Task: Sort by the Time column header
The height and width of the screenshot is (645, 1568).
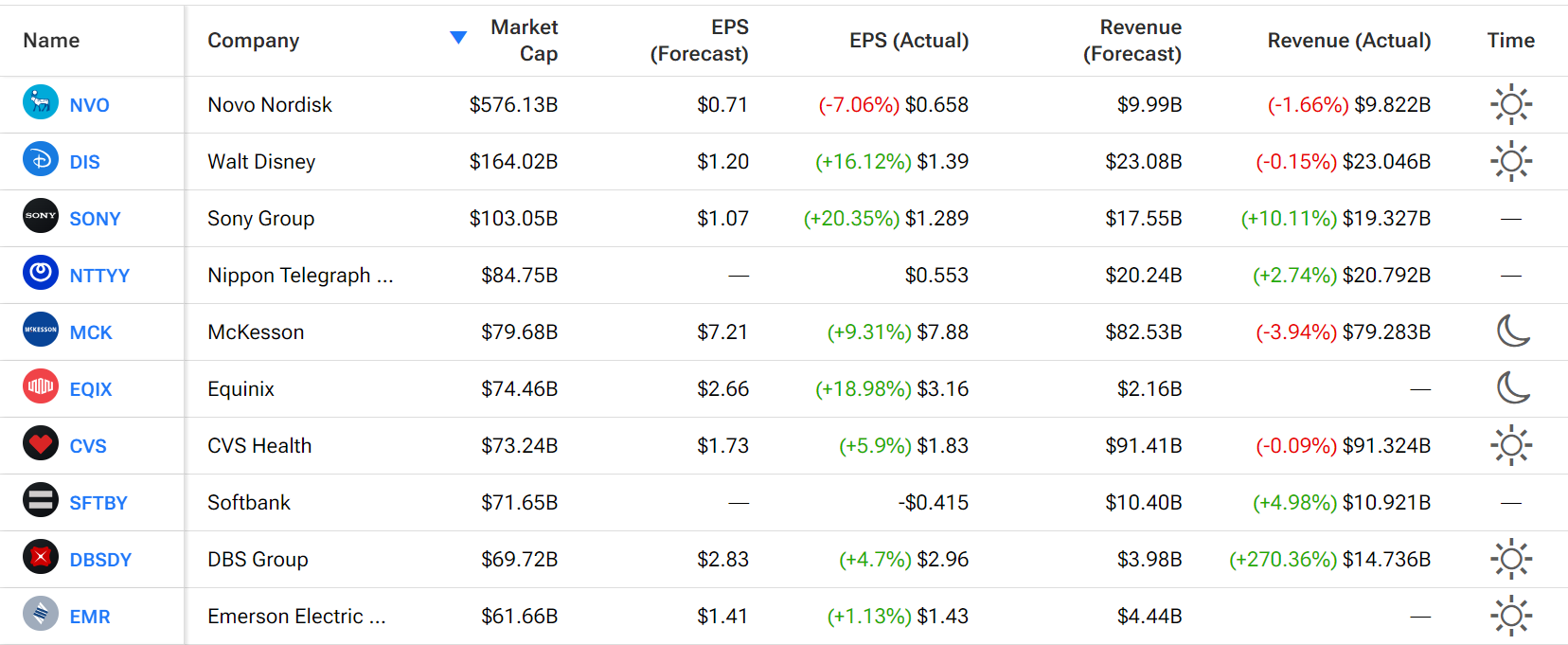Action: (1511, 41)
